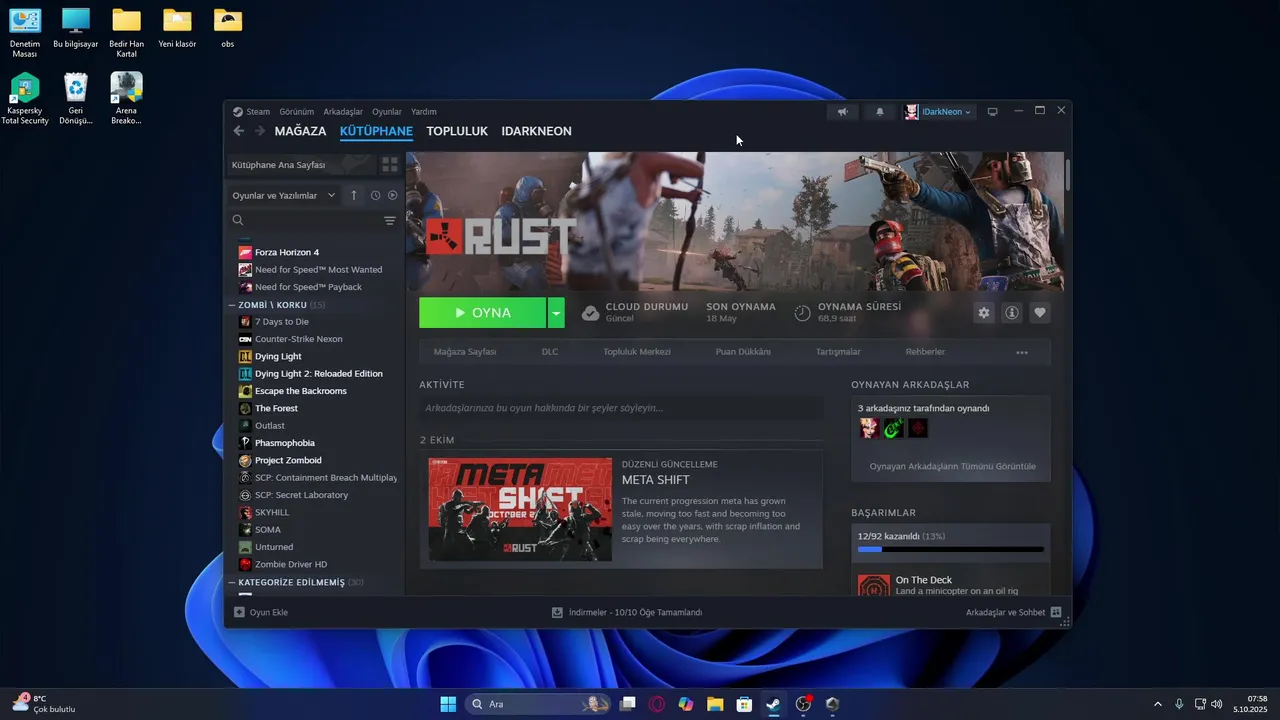Screen dimensions: 1280x720
Task: Select Need for Speed Most Wanted
Action: click(x=318, y=270)
